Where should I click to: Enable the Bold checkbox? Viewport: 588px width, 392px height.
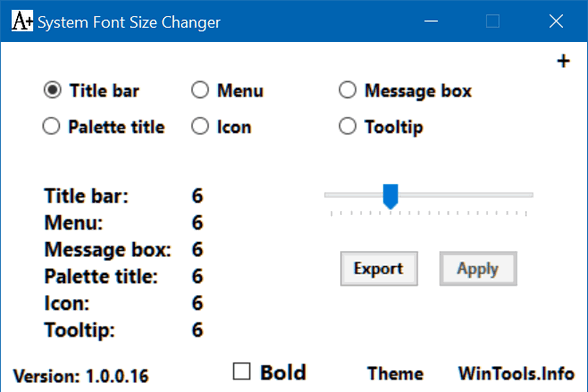(242, 372)
